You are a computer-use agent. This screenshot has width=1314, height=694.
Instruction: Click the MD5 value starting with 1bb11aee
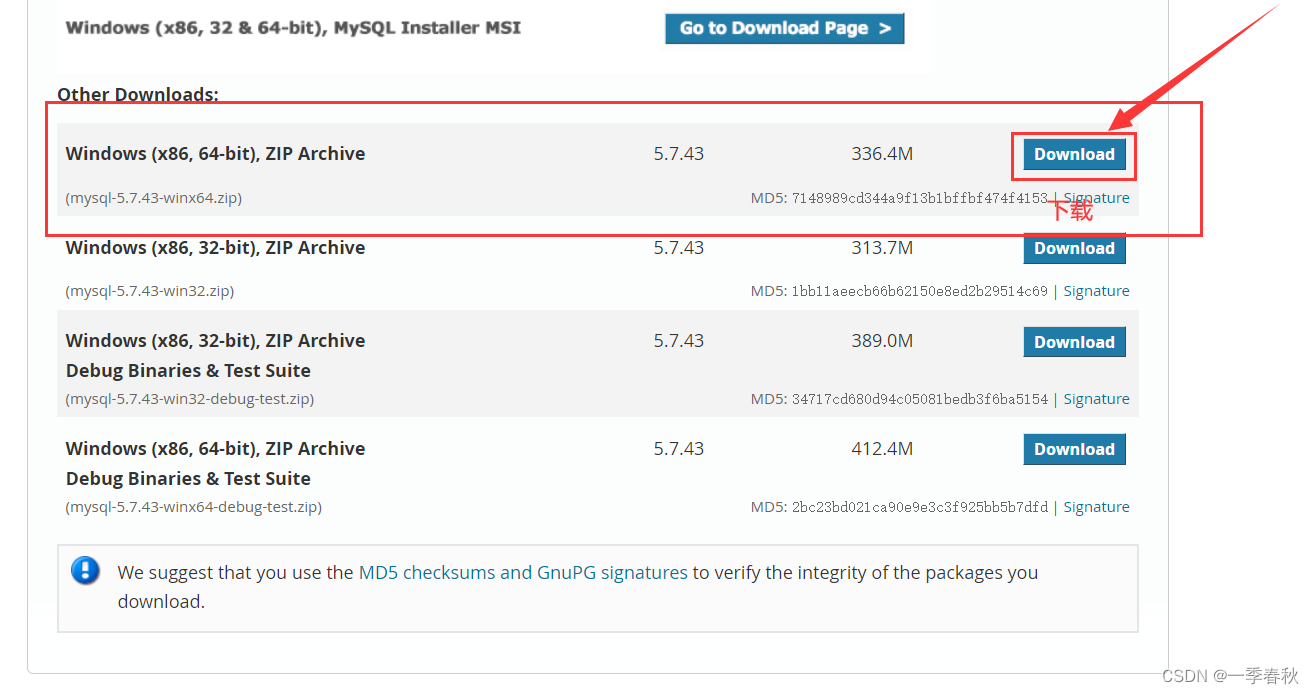pos(920,291)
